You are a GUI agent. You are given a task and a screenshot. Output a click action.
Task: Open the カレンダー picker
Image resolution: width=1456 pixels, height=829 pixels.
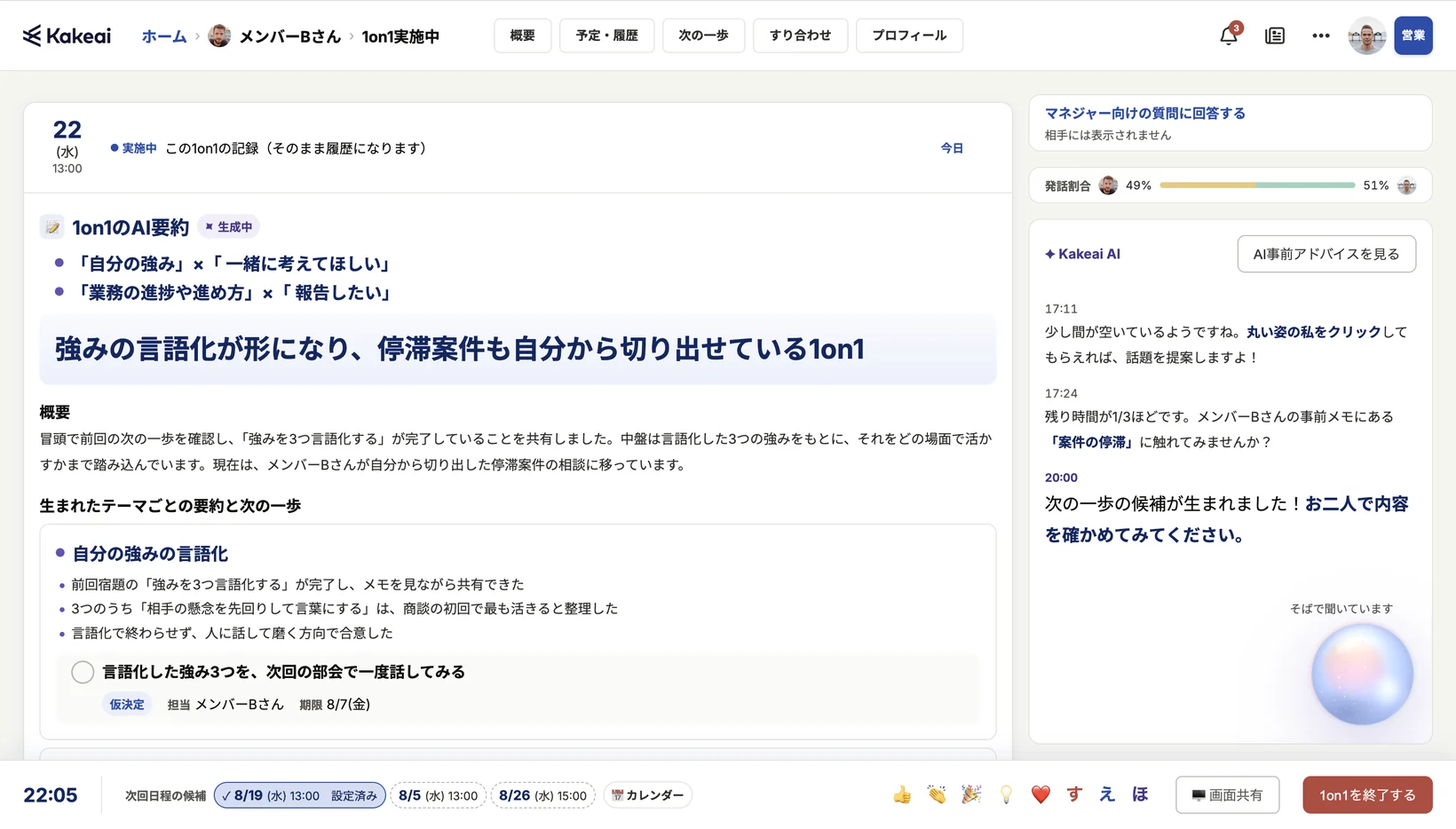coord(648,795)
